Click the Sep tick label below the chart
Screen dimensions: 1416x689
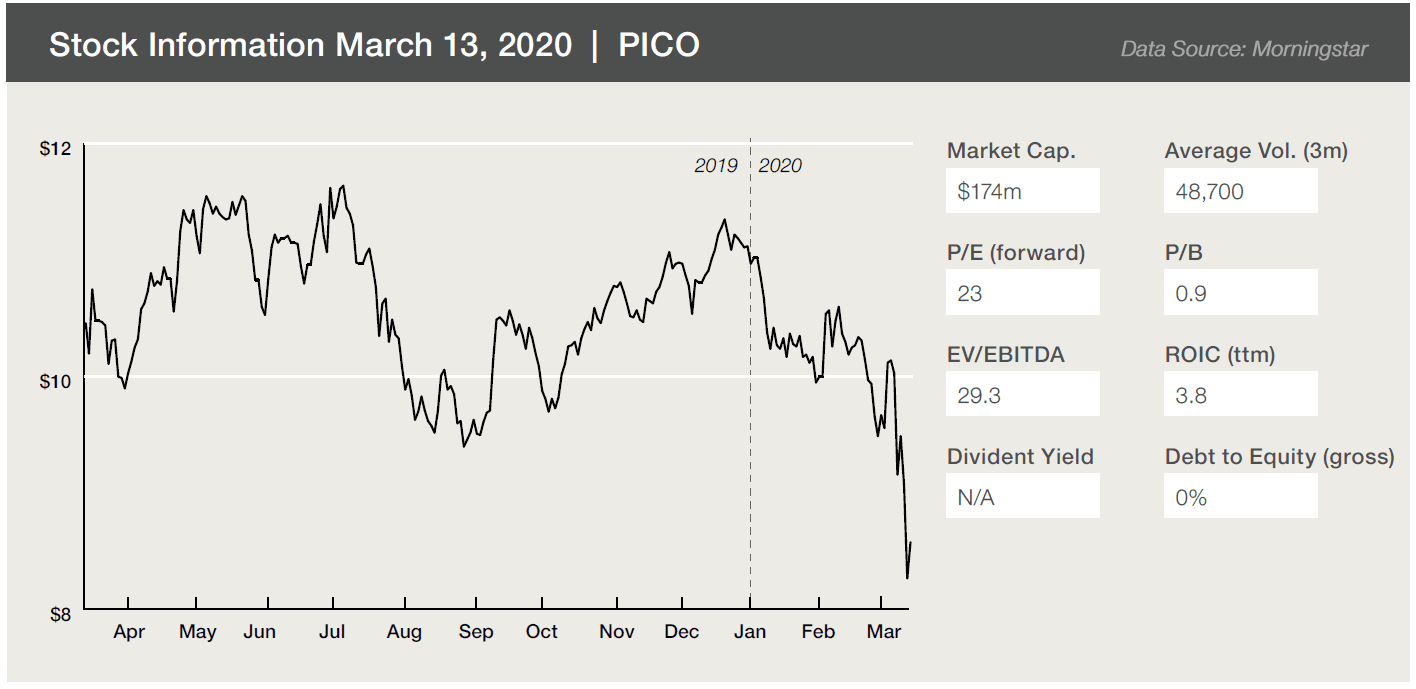point(476,632)
